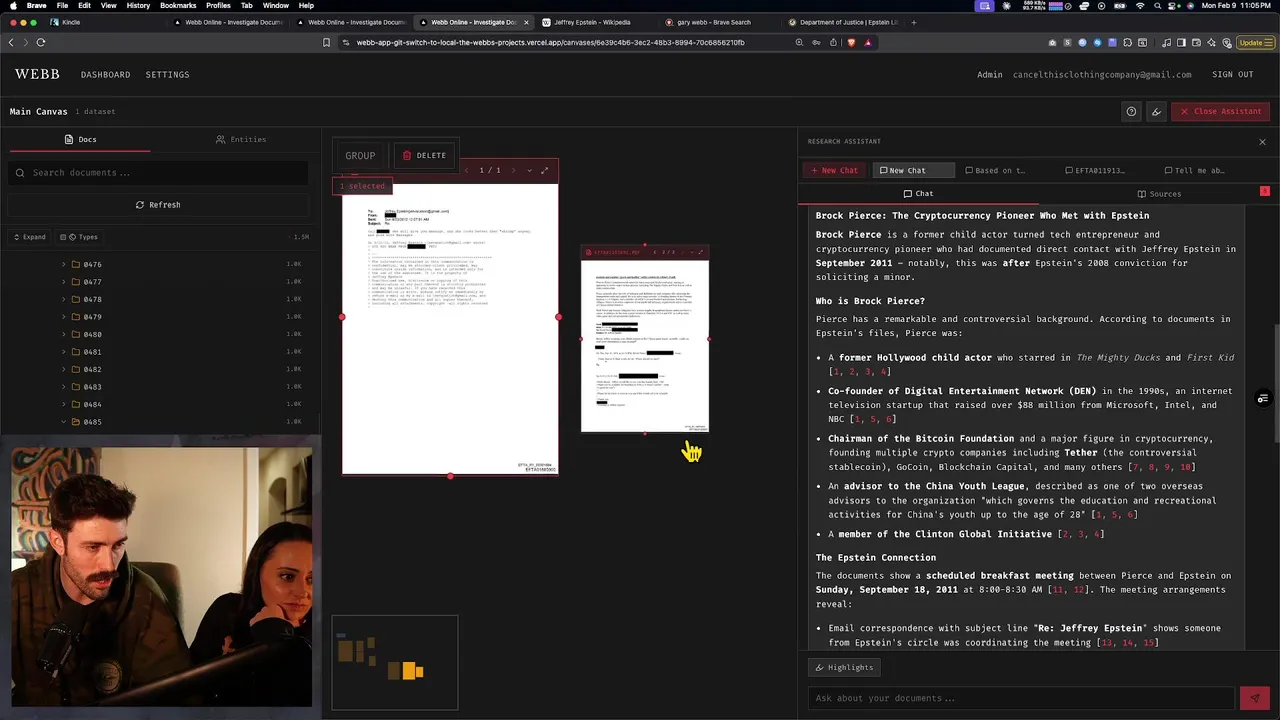
Task: Click the red send message button
Action: 1254,698
